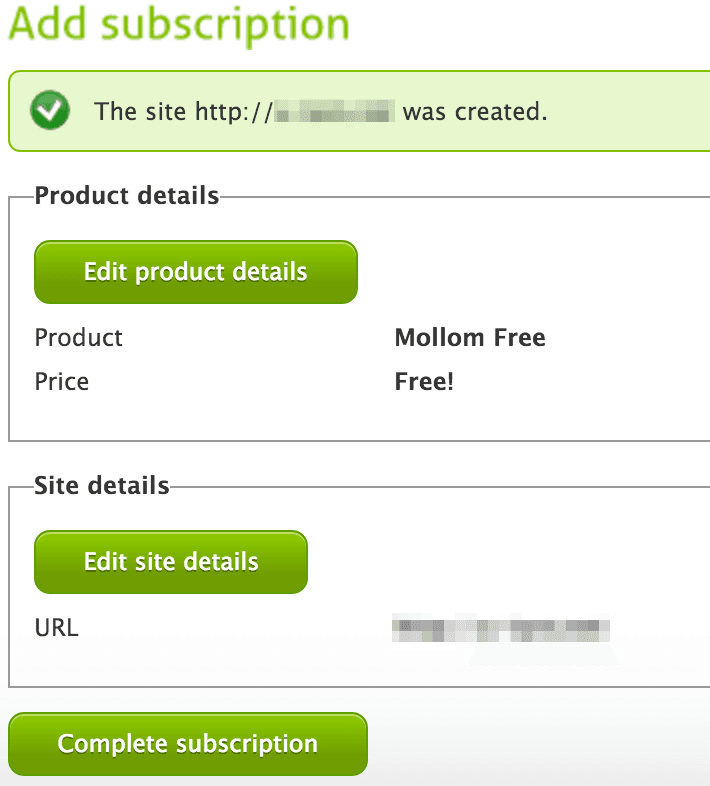Select the Site details section legend

(x=102, y=486)
